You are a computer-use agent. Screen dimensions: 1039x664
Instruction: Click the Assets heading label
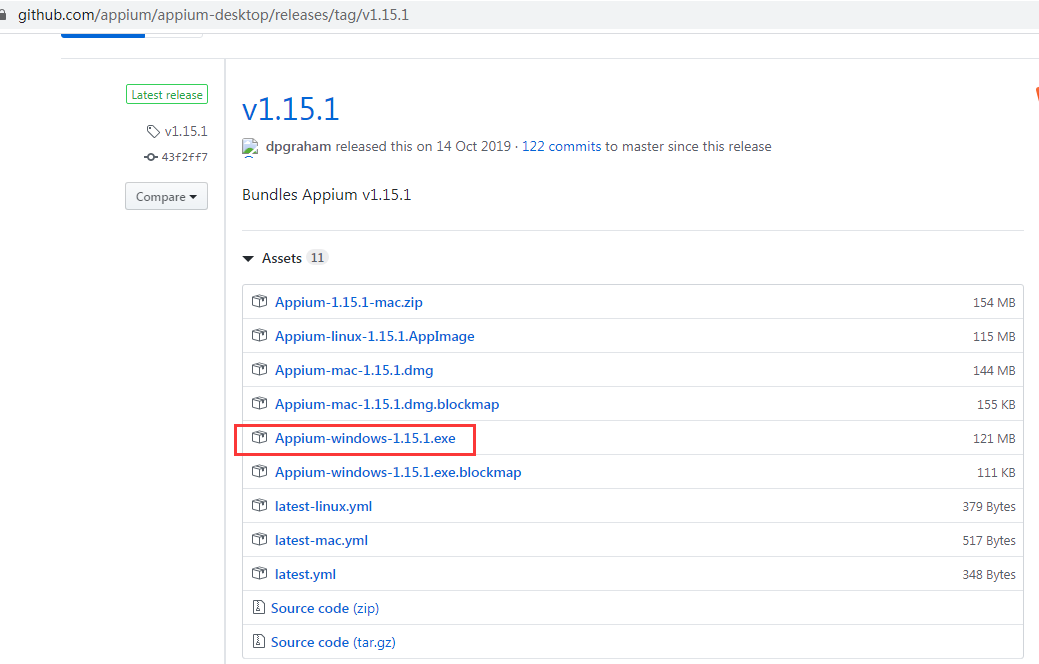click(x=282, y=258)
